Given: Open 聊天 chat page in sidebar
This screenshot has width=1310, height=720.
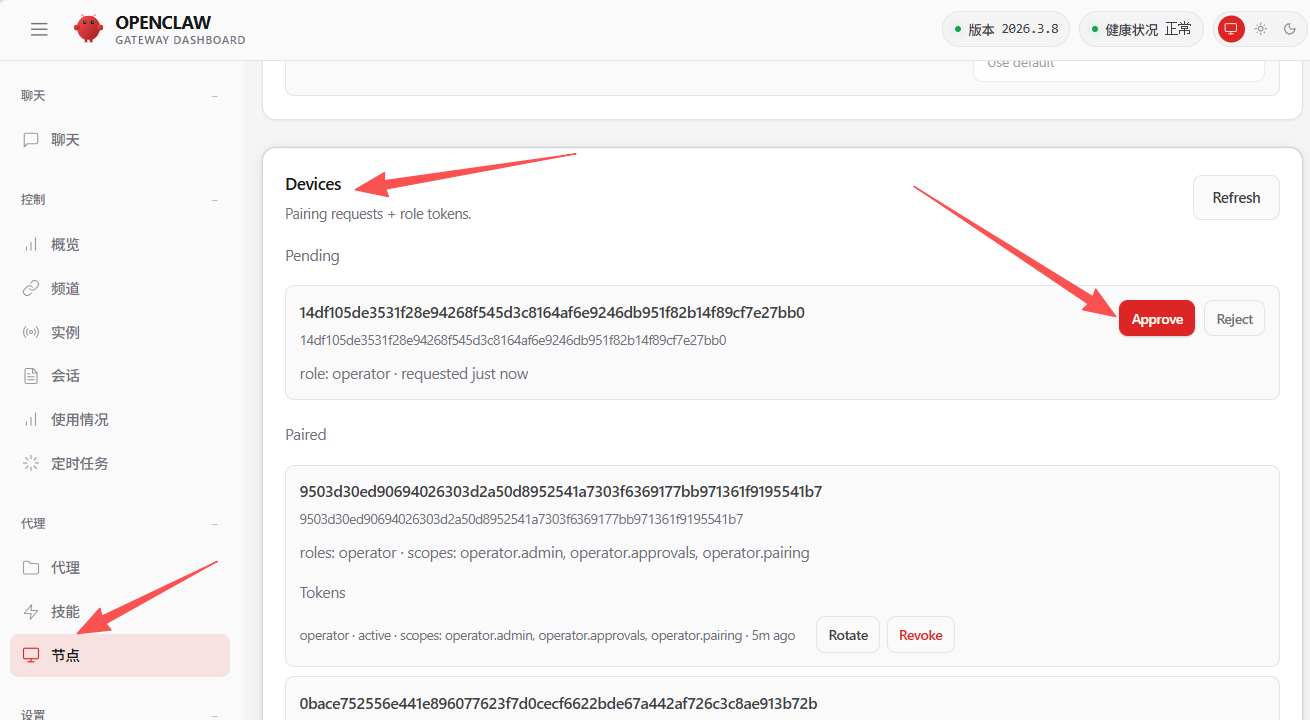Looking at the screenshot, I should [x=65, y=140].
